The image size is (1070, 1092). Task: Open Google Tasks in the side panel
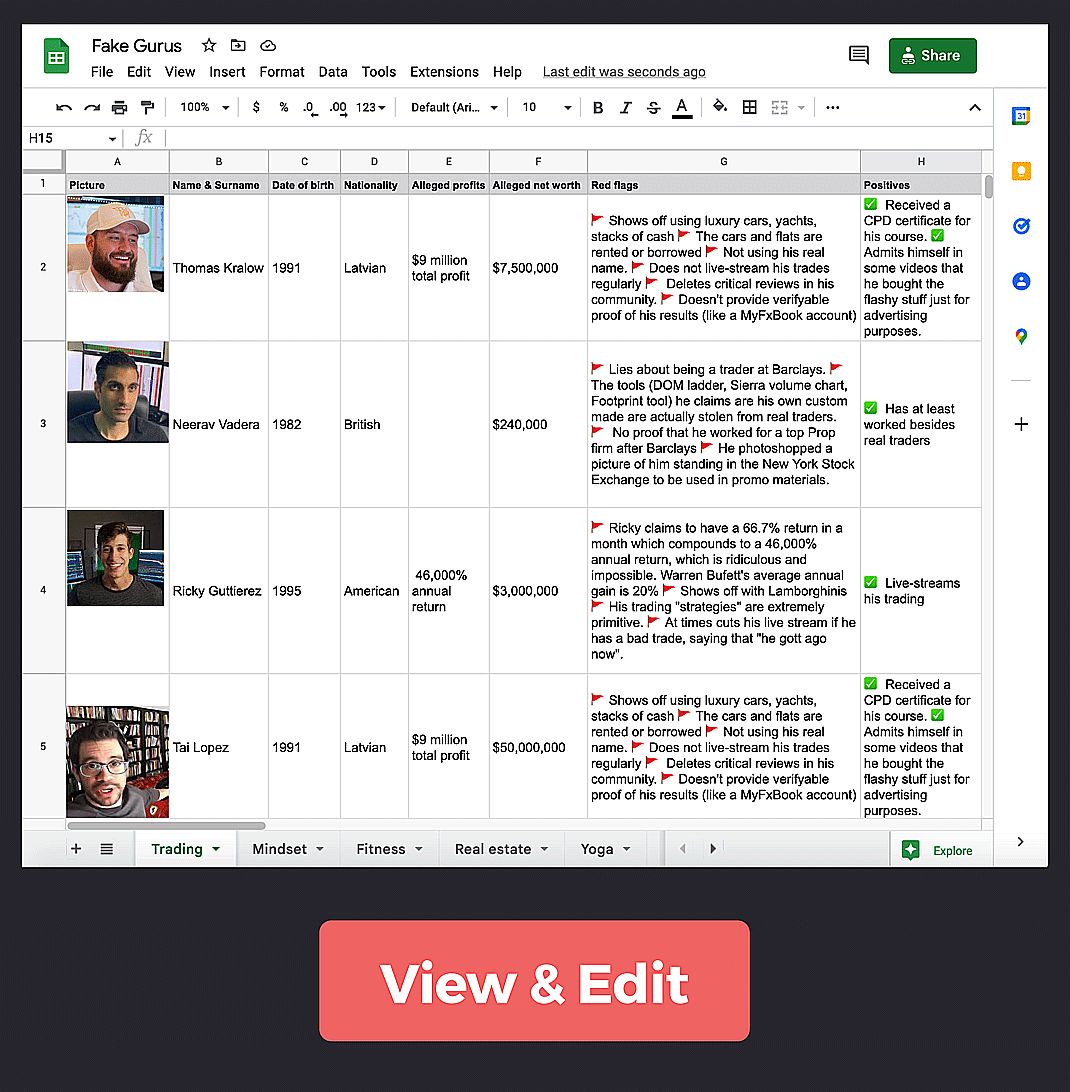click(1021, 226)
